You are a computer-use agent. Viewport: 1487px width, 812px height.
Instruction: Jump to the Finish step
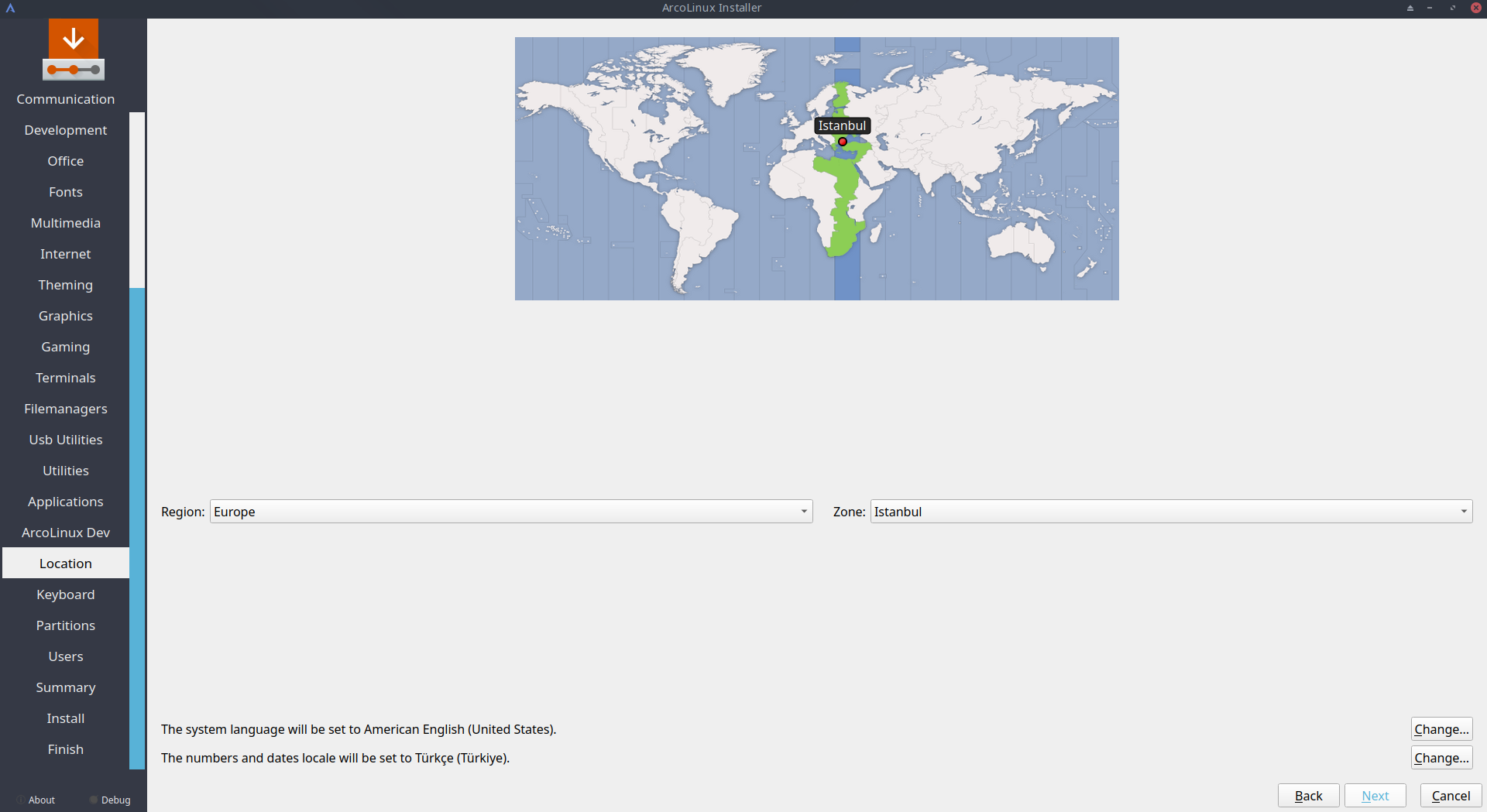66,749
